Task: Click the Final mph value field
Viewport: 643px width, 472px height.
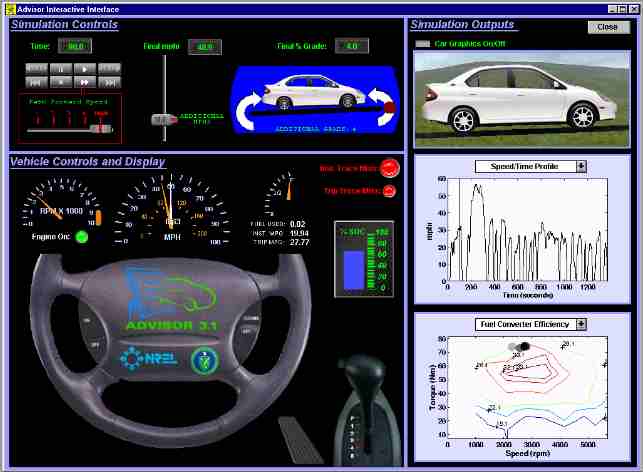Action: click(x=204, y=47)
